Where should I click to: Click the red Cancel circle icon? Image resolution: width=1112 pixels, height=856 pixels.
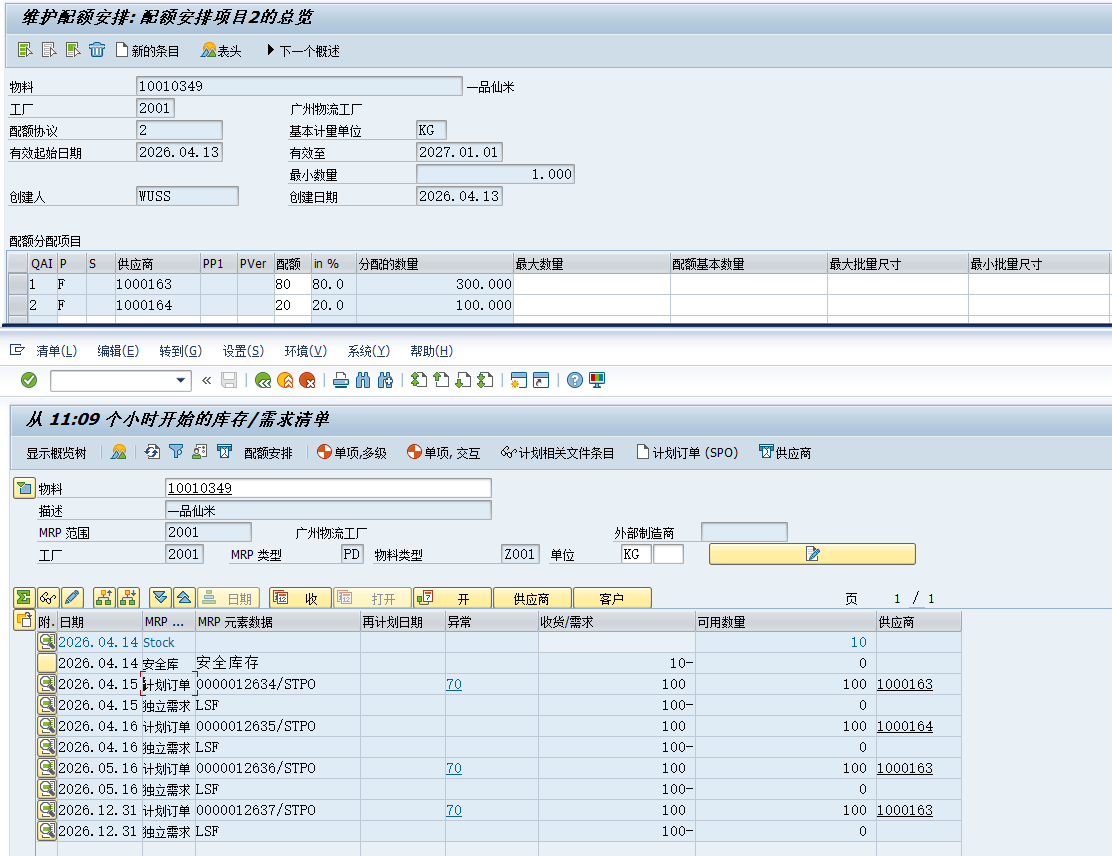308,380
